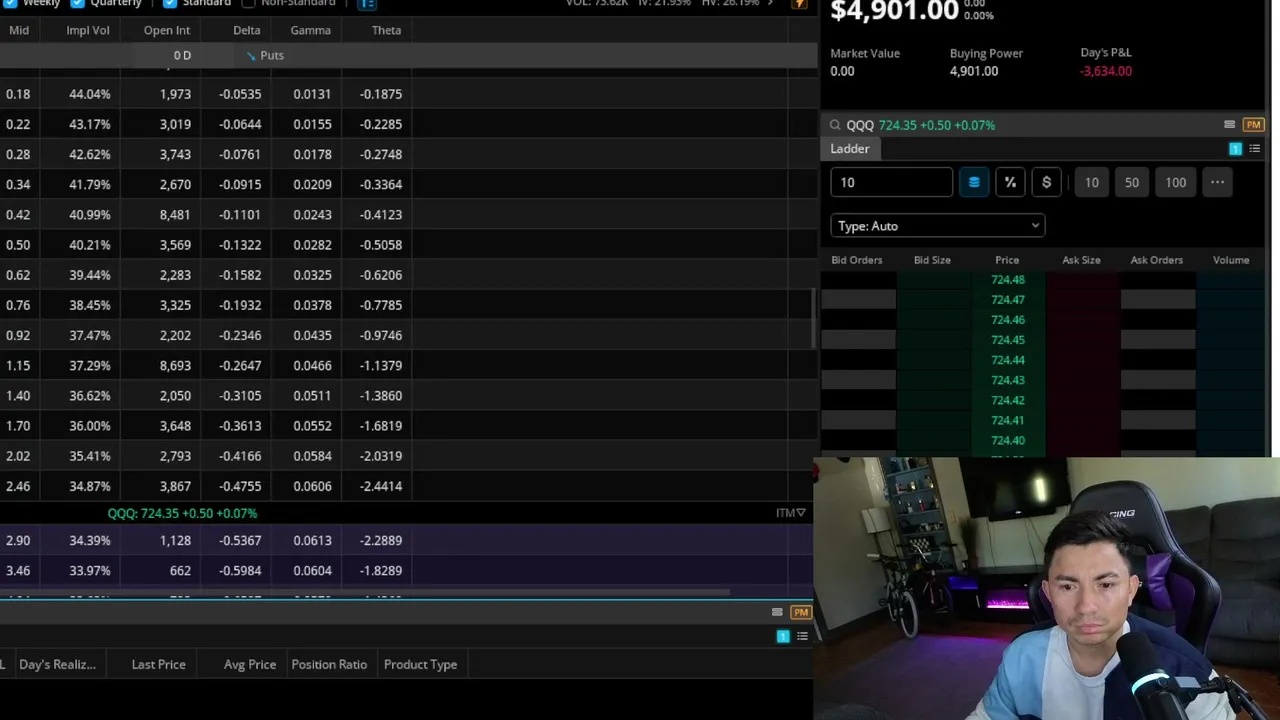Image resolution: width=1280 pixels, height=720 pixels.
Task: Sort positions by Position Ratio column
Action: 329,664
